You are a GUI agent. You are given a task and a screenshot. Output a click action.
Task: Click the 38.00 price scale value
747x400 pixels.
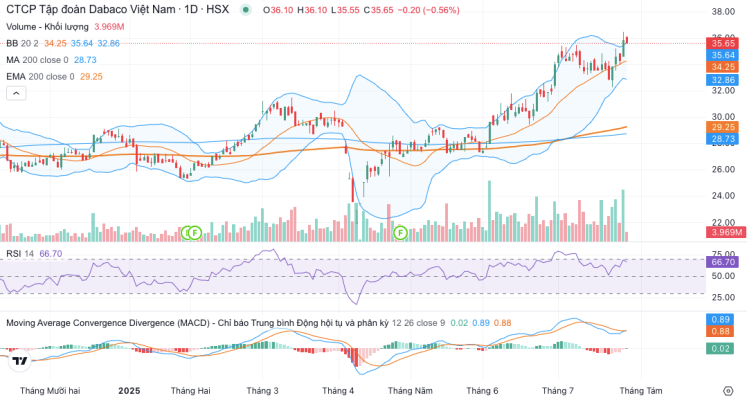[723, 12]
